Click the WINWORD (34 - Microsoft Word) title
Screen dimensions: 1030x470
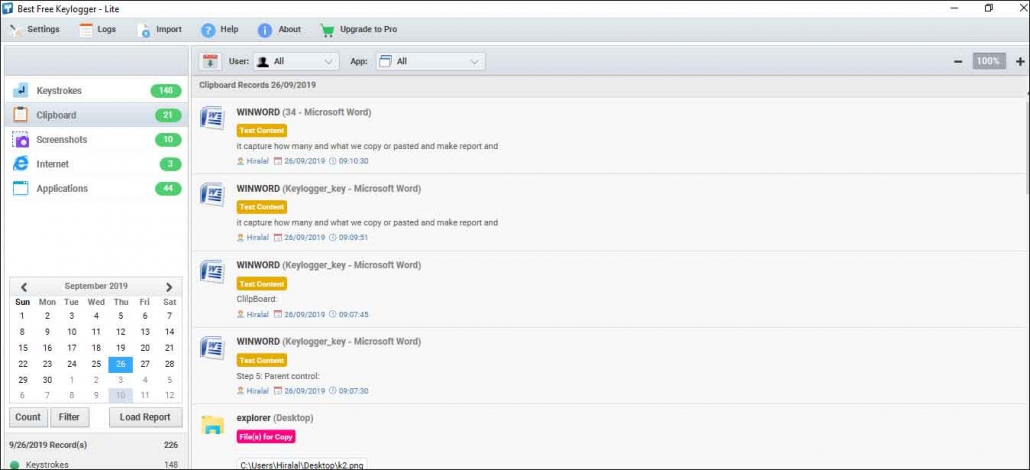pos(303,112)
